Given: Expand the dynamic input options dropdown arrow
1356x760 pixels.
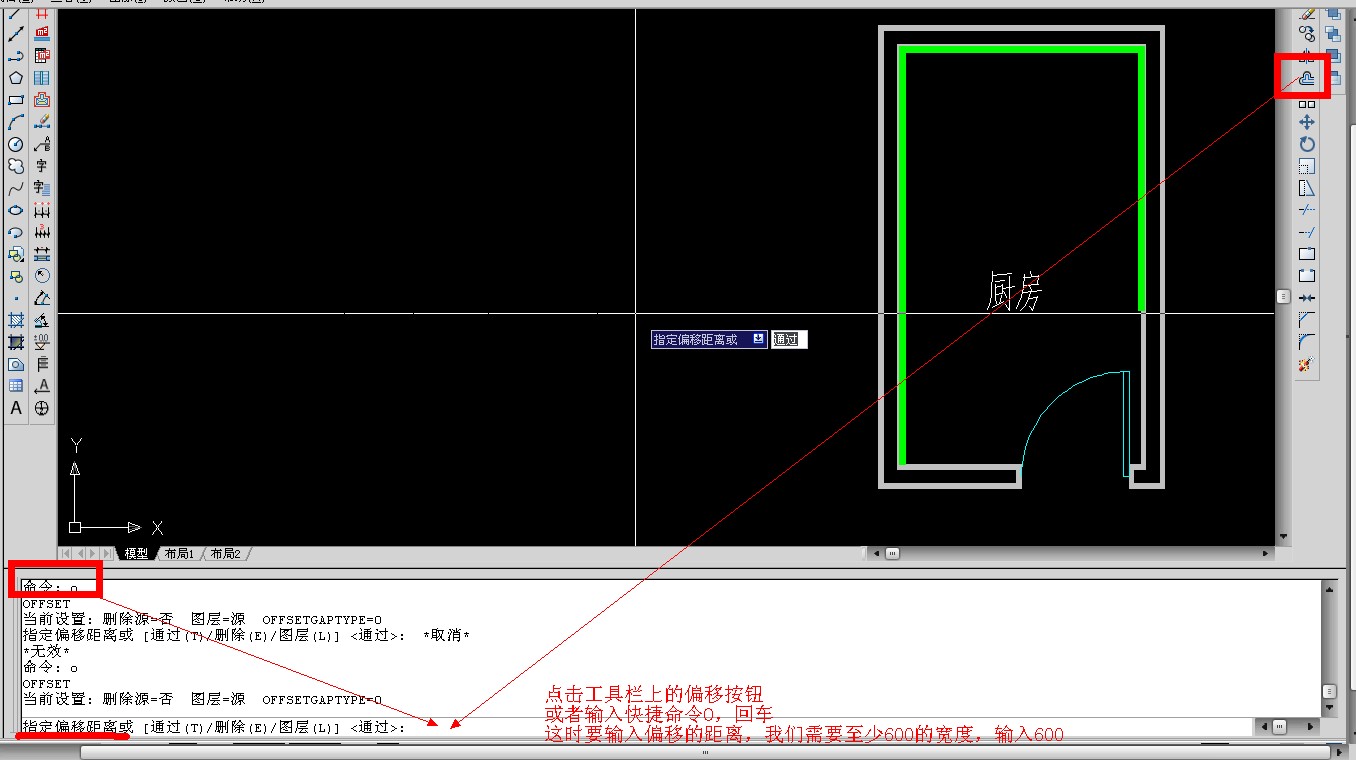Looking at the screenshot, I should click(x=758, y=339).
